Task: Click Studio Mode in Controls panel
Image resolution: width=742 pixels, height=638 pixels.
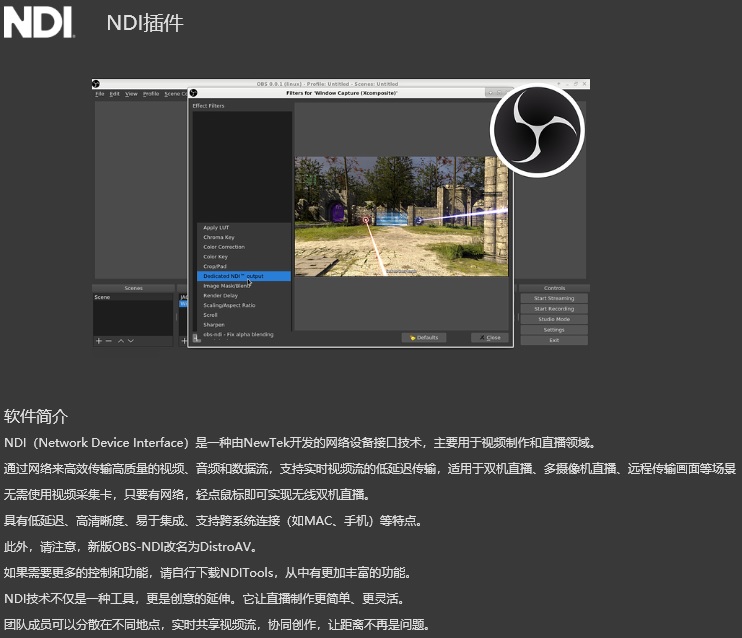Action: tap(554, 319)
